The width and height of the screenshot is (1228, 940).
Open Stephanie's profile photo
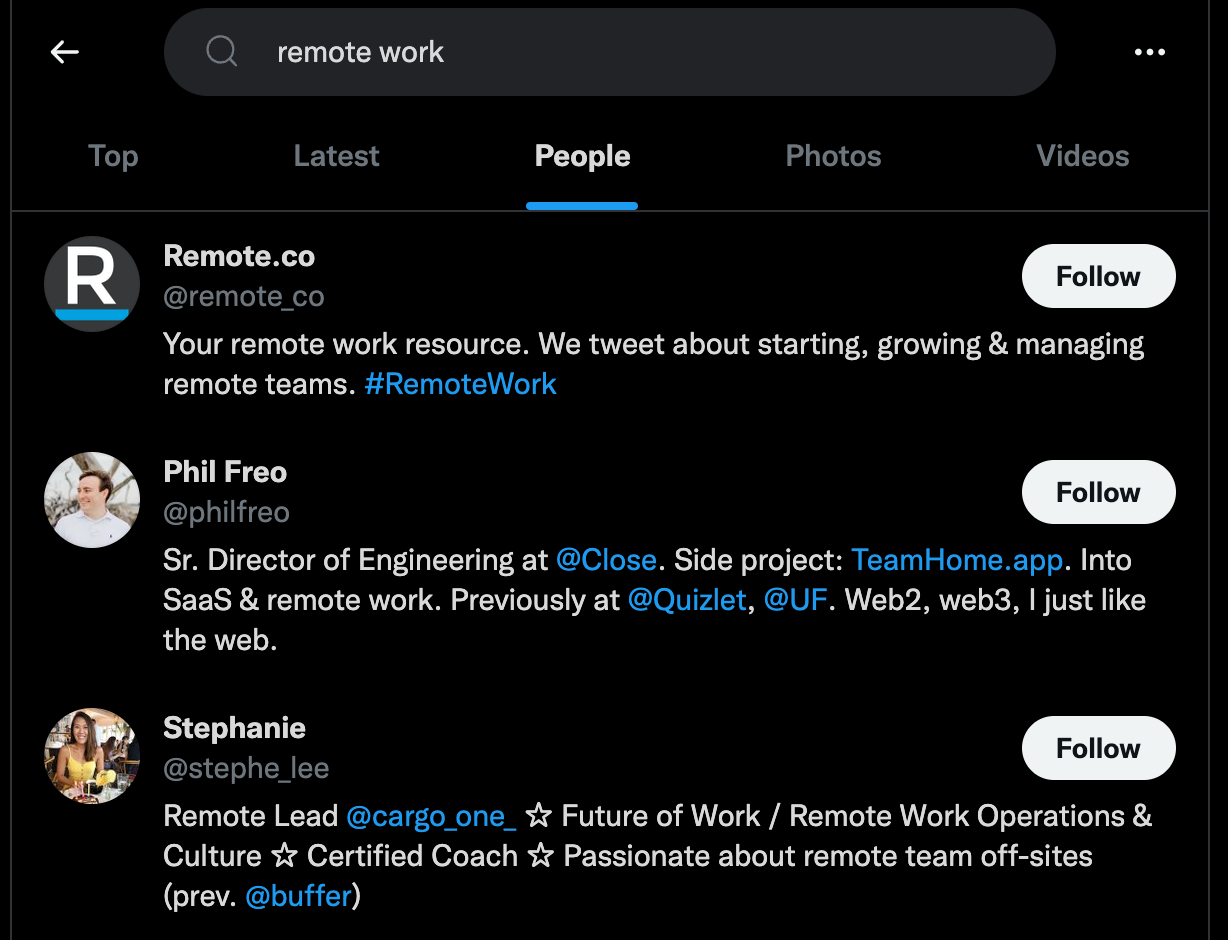[92, 756]
